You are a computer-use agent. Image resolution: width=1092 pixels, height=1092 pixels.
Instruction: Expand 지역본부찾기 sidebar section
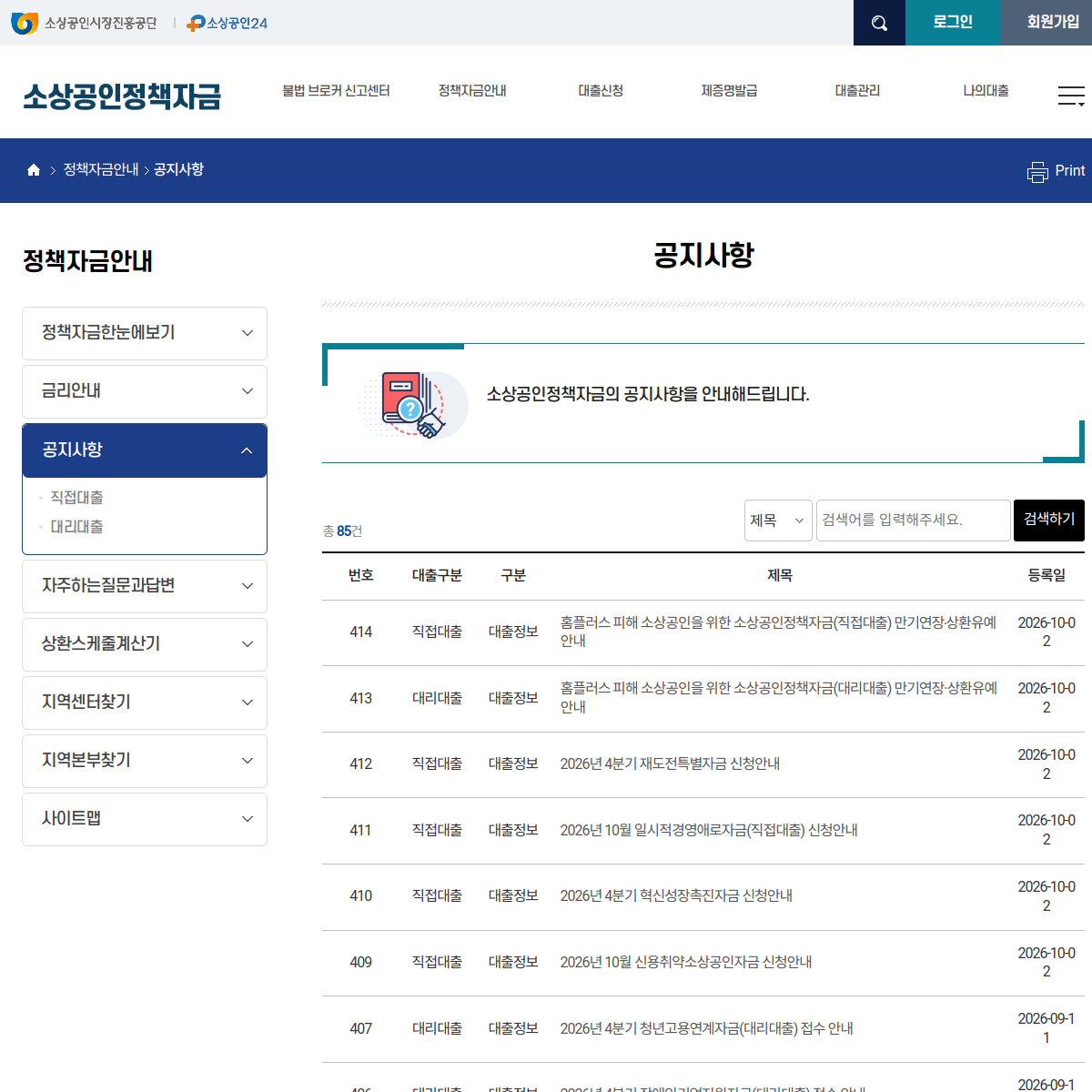point(145,761)
